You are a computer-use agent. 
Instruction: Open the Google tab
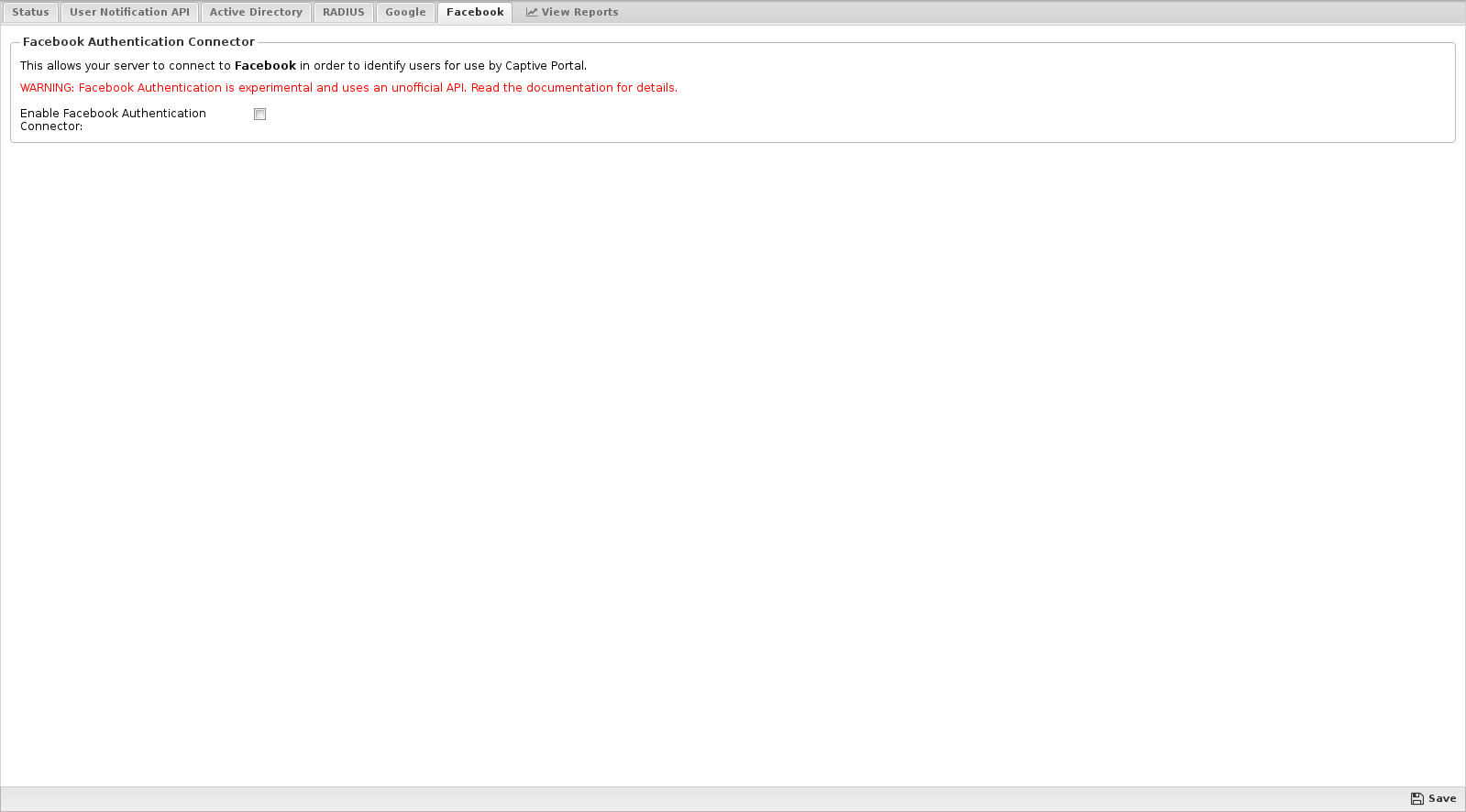(405, 12)
